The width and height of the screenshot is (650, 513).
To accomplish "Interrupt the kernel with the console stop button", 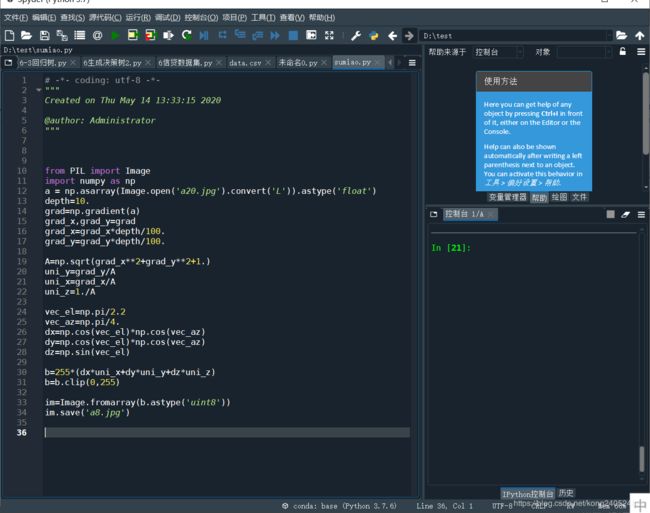I will (x=610, y=214).
